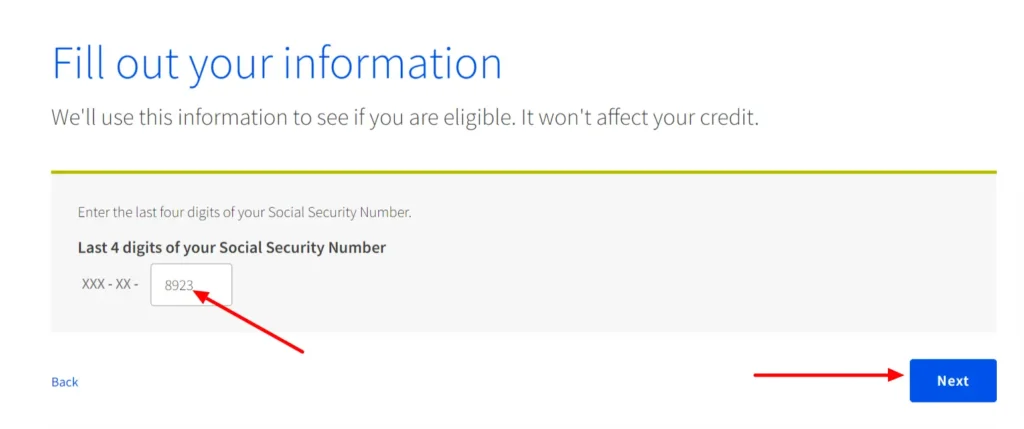Select the 'Fill out your information' heading
The width and height of the screenshot is (1024, 429).
276,65
